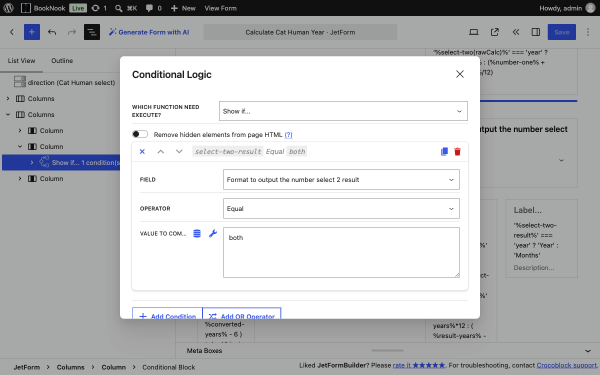The width and height of the screenshot is (600, 375).
Task: Collapse the condition with the X icon
Action: (x=142, y=152)
